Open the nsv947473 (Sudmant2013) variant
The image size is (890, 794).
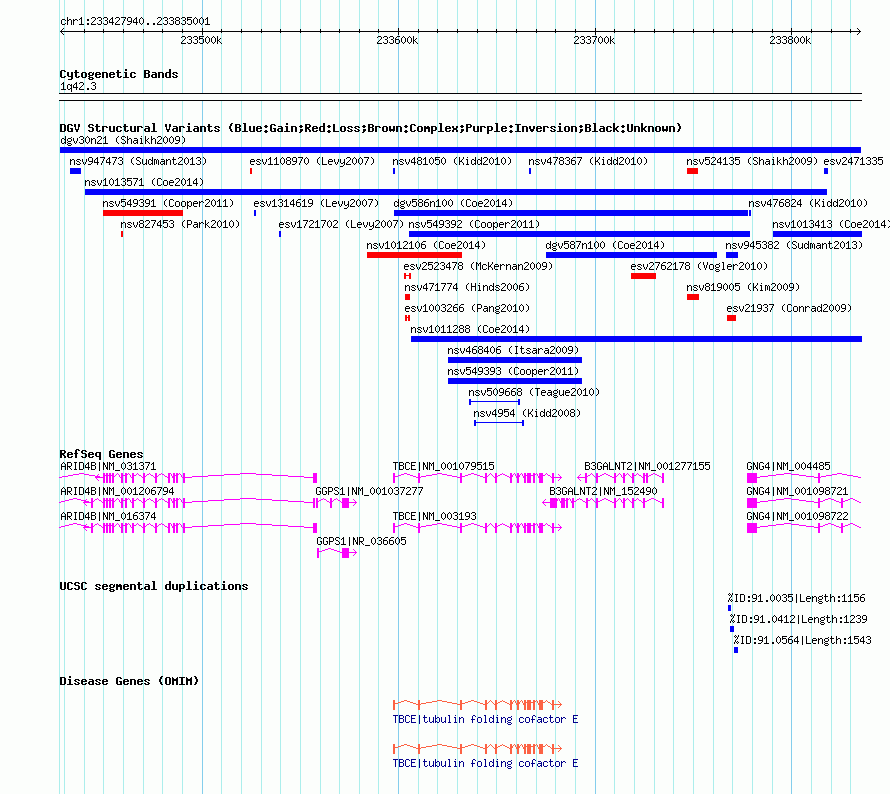pos(138,161)
